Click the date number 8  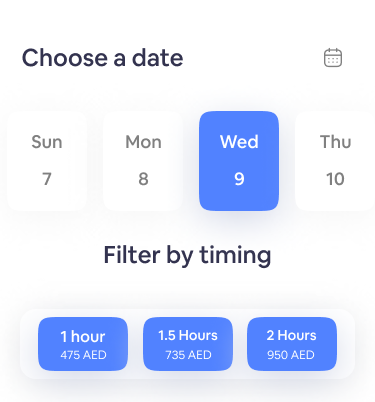(143, 179)
